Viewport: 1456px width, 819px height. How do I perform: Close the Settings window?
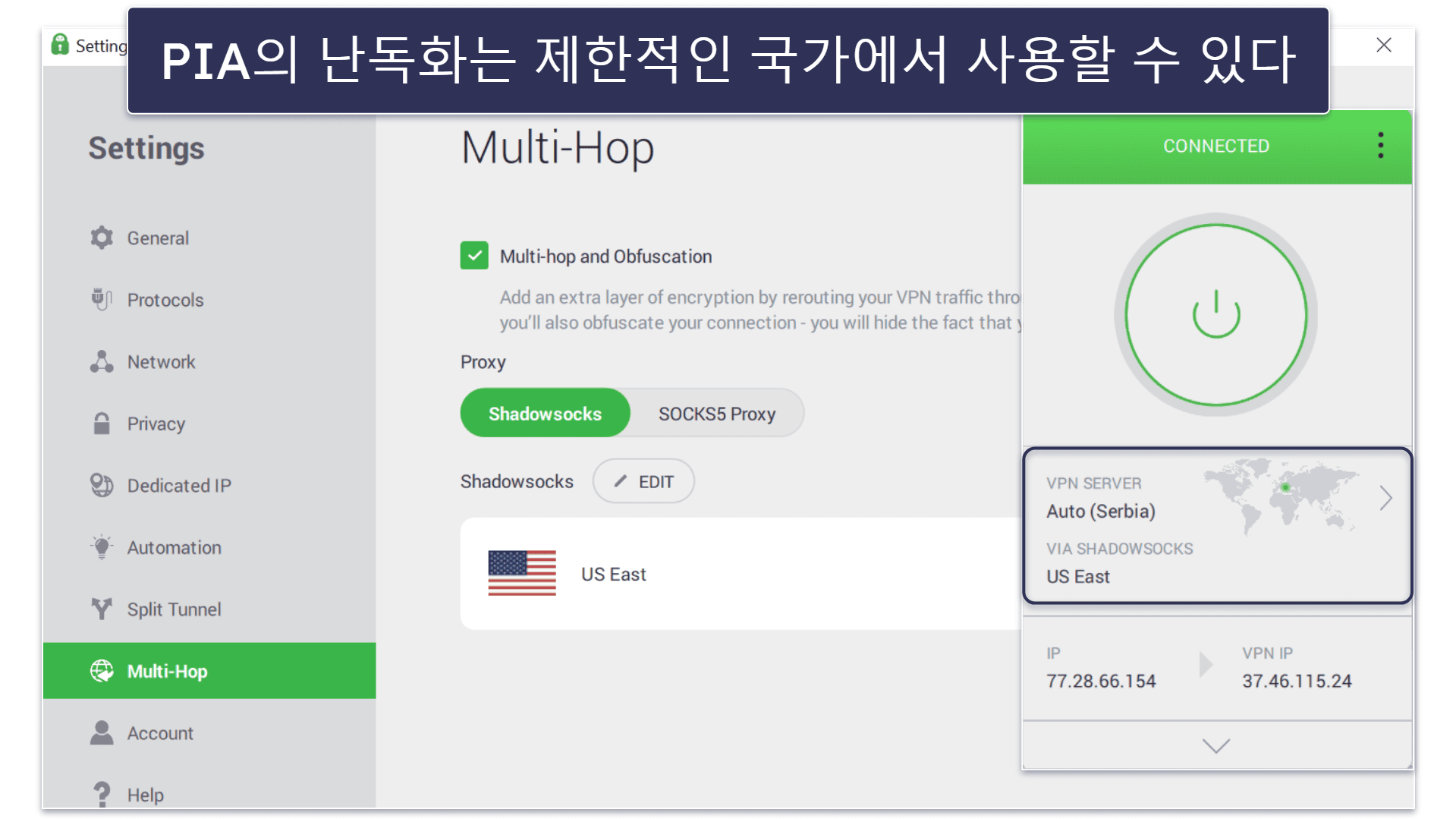tap(1384, 45)
